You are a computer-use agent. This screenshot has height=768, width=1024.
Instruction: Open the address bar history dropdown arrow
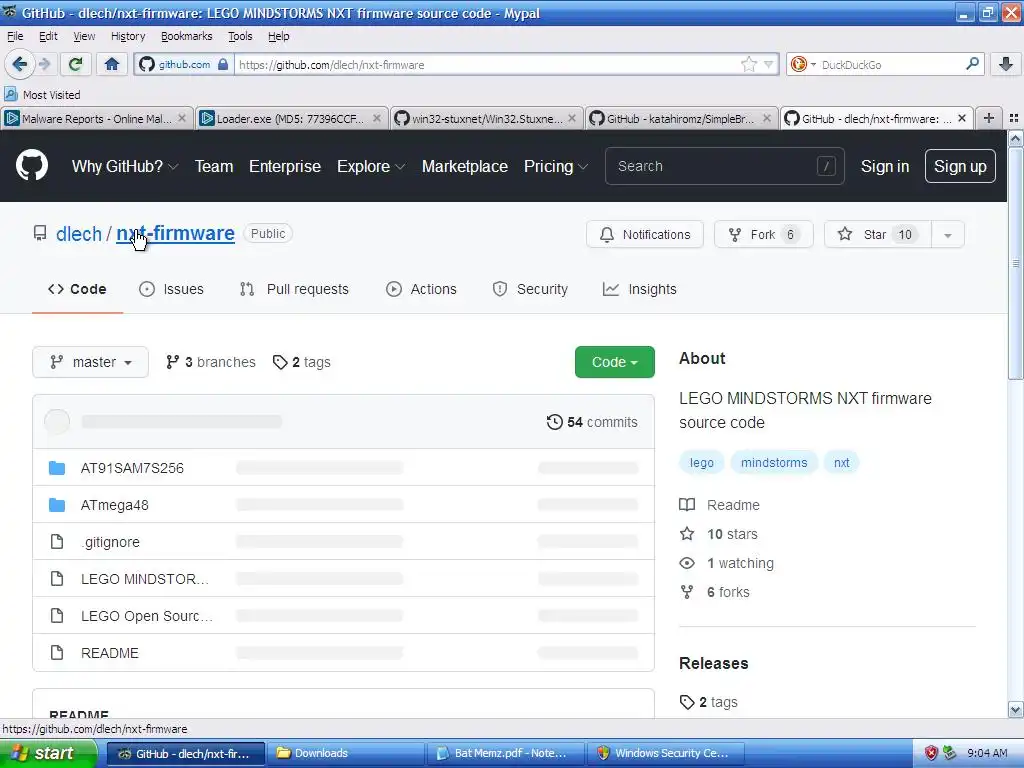769,64
